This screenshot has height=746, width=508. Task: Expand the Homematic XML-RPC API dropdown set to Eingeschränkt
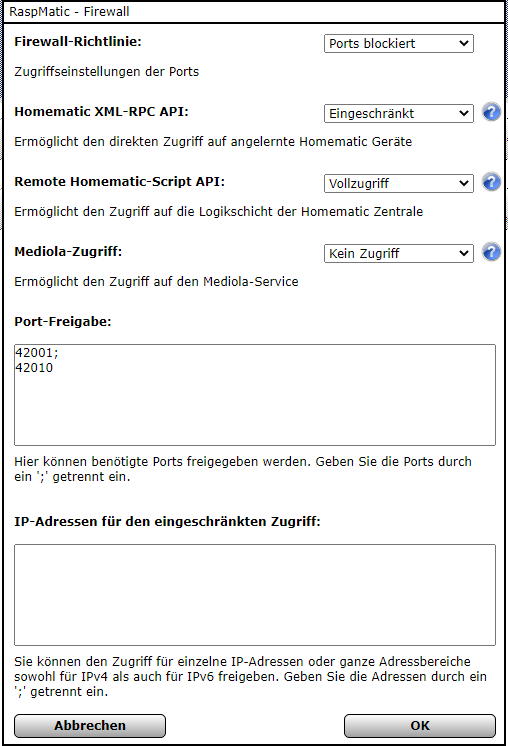coord(399,113)
